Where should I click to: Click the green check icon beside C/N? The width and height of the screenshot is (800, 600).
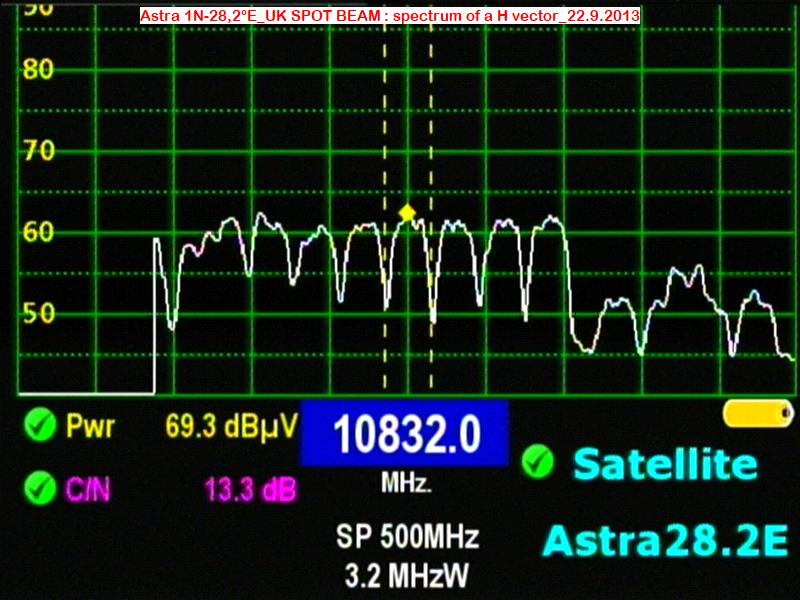tap(40, 489)
